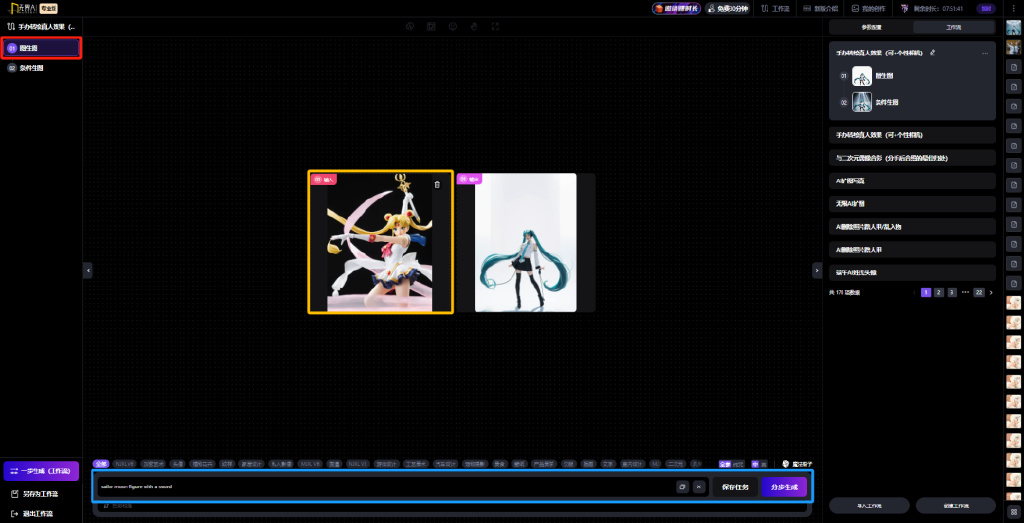1024x523 pixels.
Task: Switch to the 工作流 tab in right panel
Action: click(953, 27)
